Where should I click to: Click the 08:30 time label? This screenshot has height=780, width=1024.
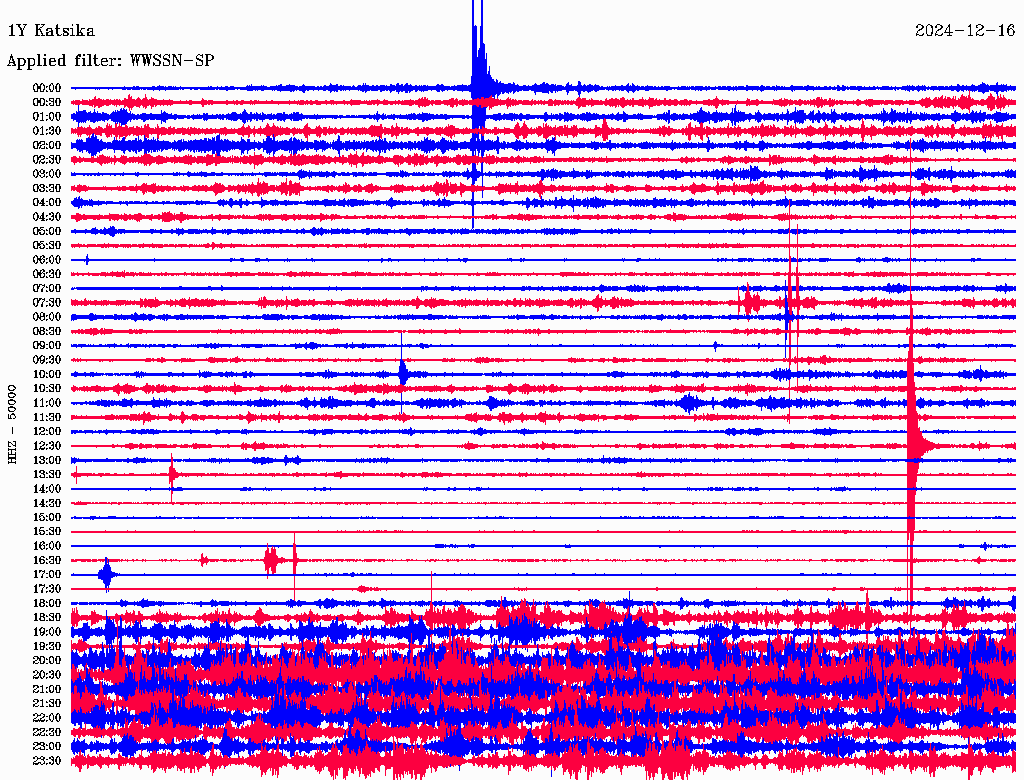coord(47,332)
